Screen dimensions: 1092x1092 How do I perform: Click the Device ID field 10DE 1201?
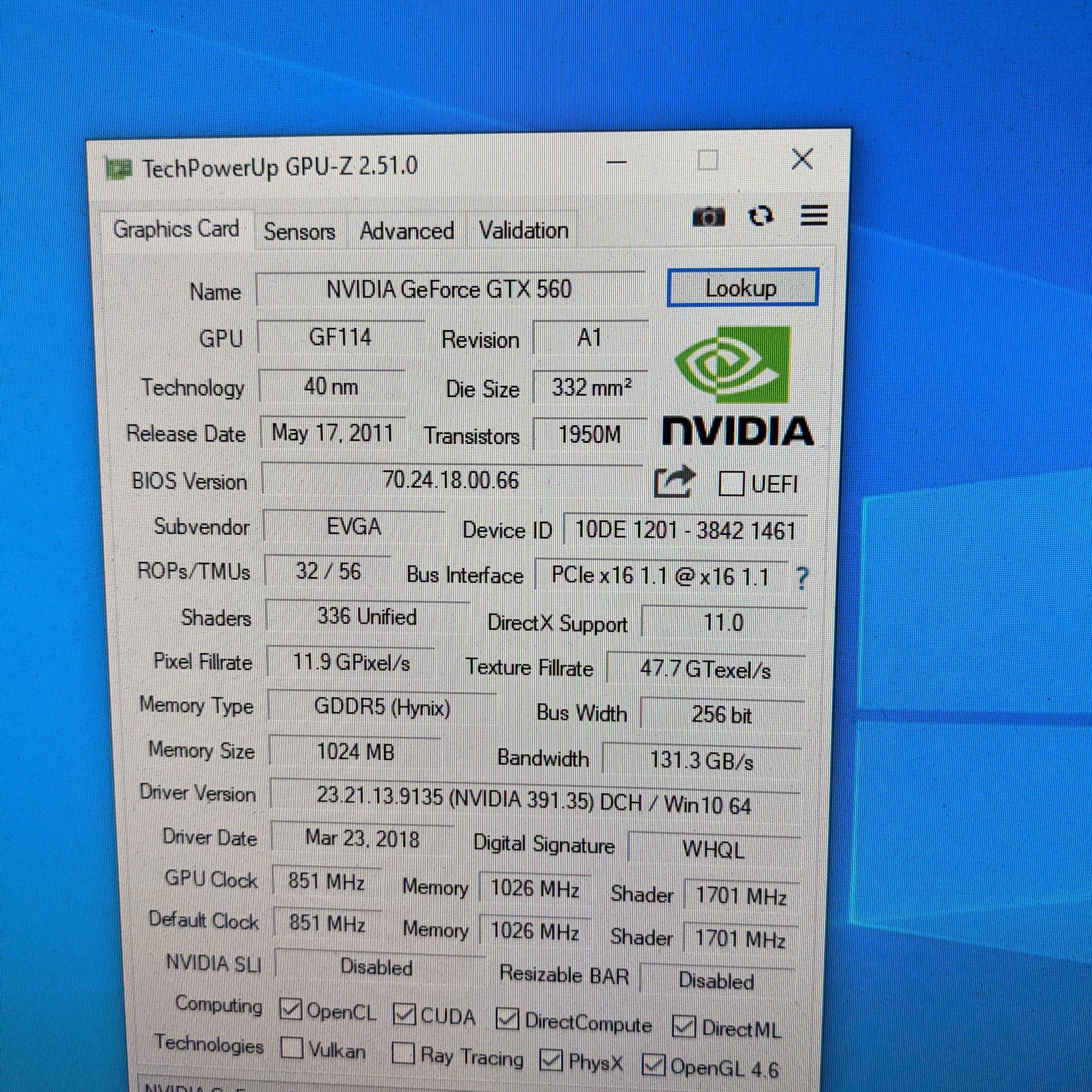686,531
